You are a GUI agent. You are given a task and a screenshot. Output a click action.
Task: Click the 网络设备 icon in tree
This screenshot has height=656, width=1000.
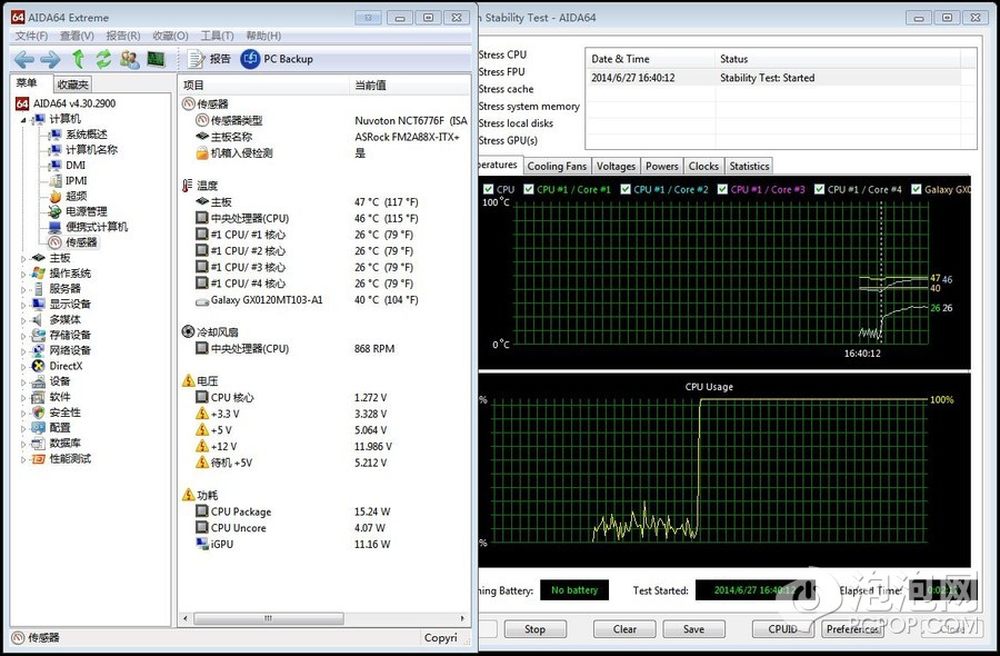tap(38, 351)
